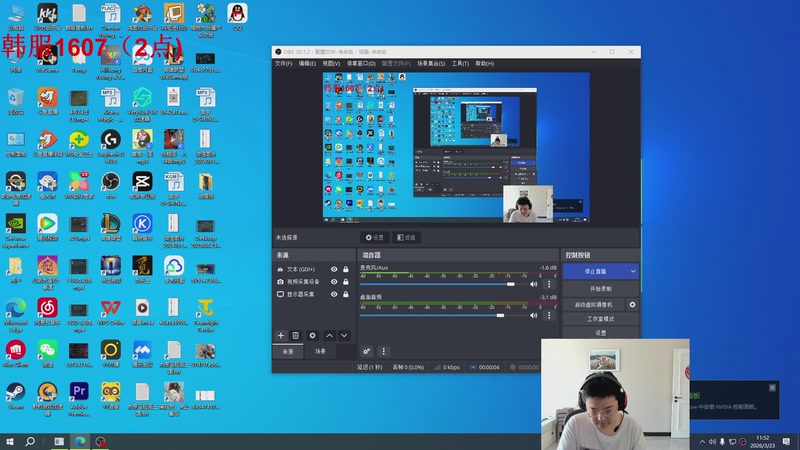Open 桌面音频 channel three-dot options
Screen dimensions: 800x450
click(x=549, y=315)
